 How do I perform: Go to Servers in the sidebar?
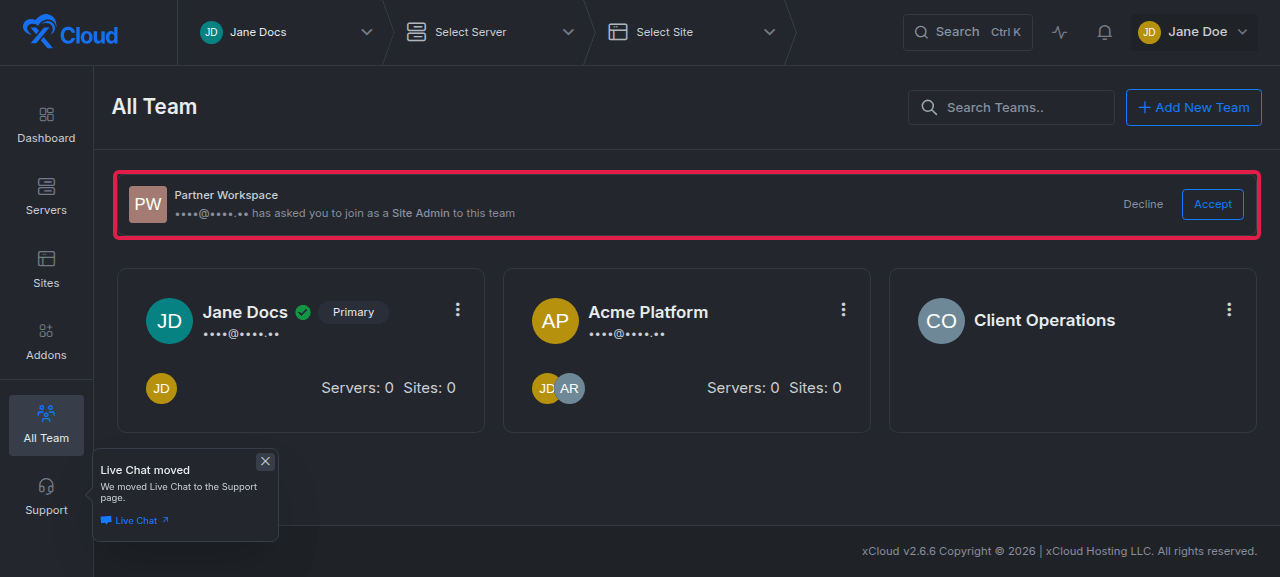pos(46,197)
